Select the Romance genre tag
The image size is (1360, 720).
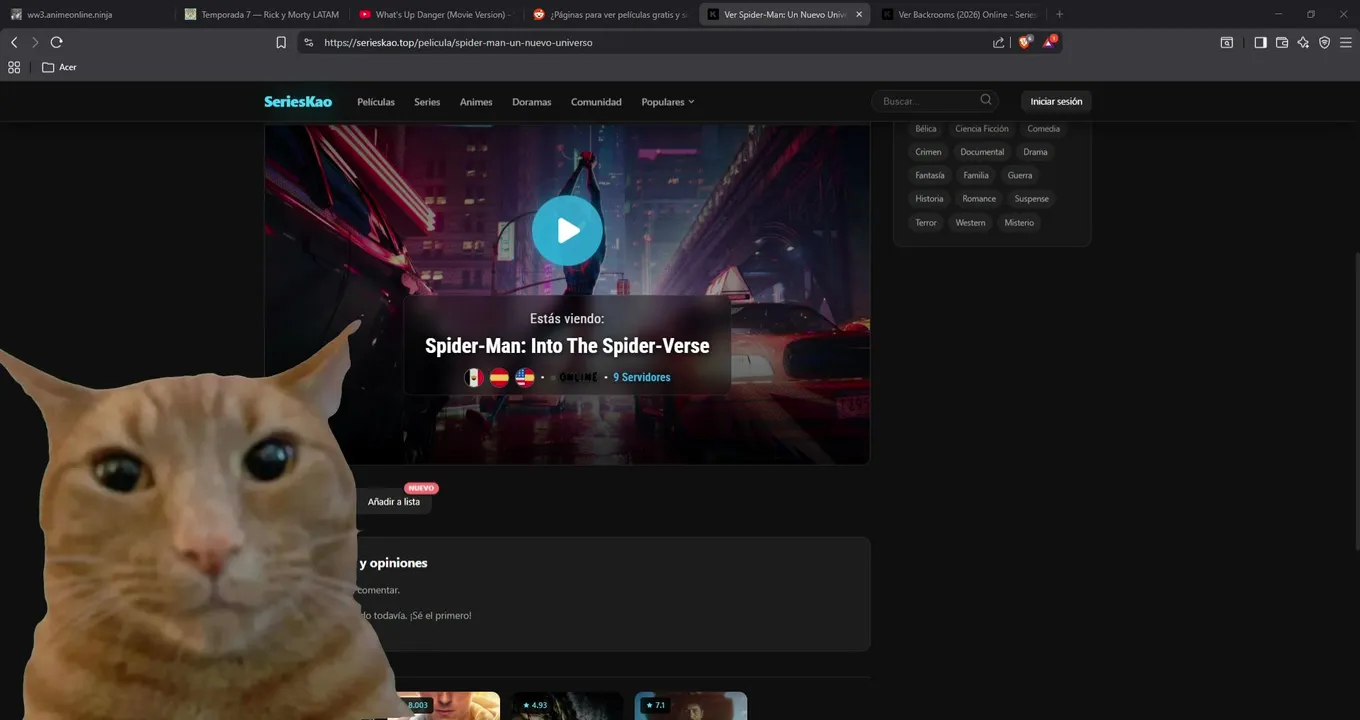(x=979, y=199)
